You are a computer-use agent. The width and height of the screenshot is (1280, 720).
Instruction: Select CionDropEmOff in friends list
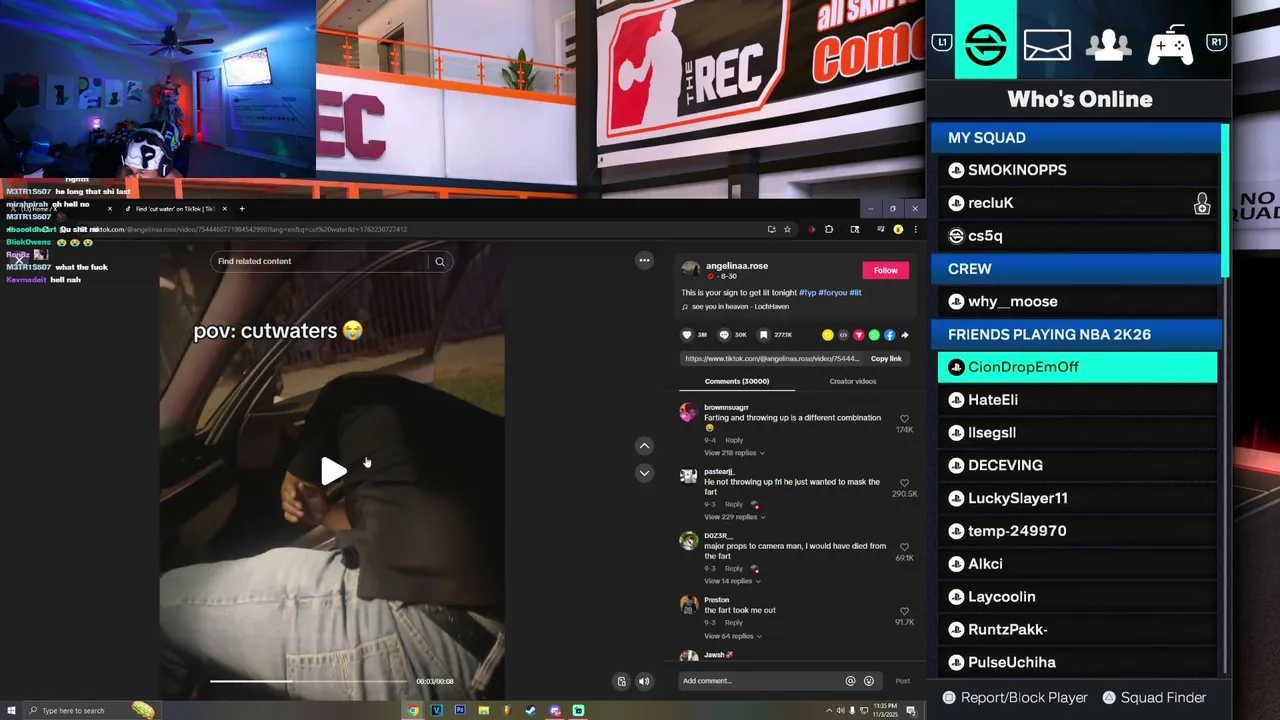(x=1077, y=367)
